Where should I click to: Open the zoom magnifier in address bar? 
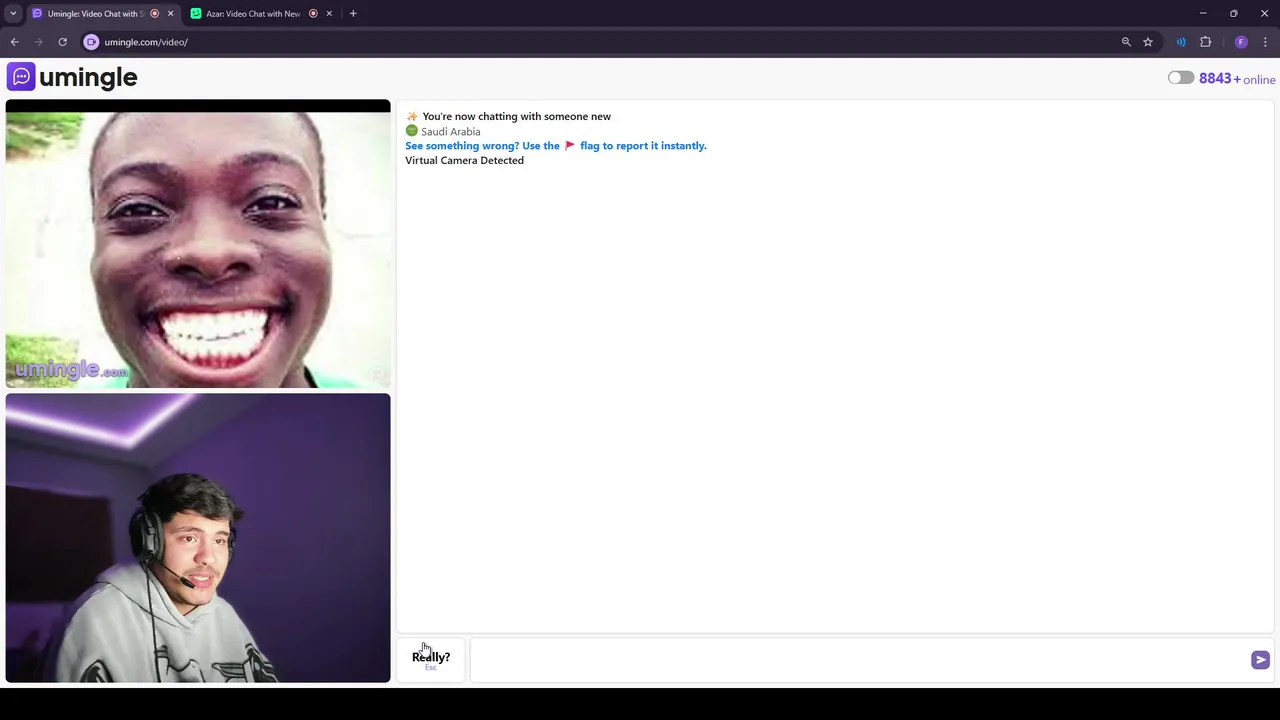1126,42
